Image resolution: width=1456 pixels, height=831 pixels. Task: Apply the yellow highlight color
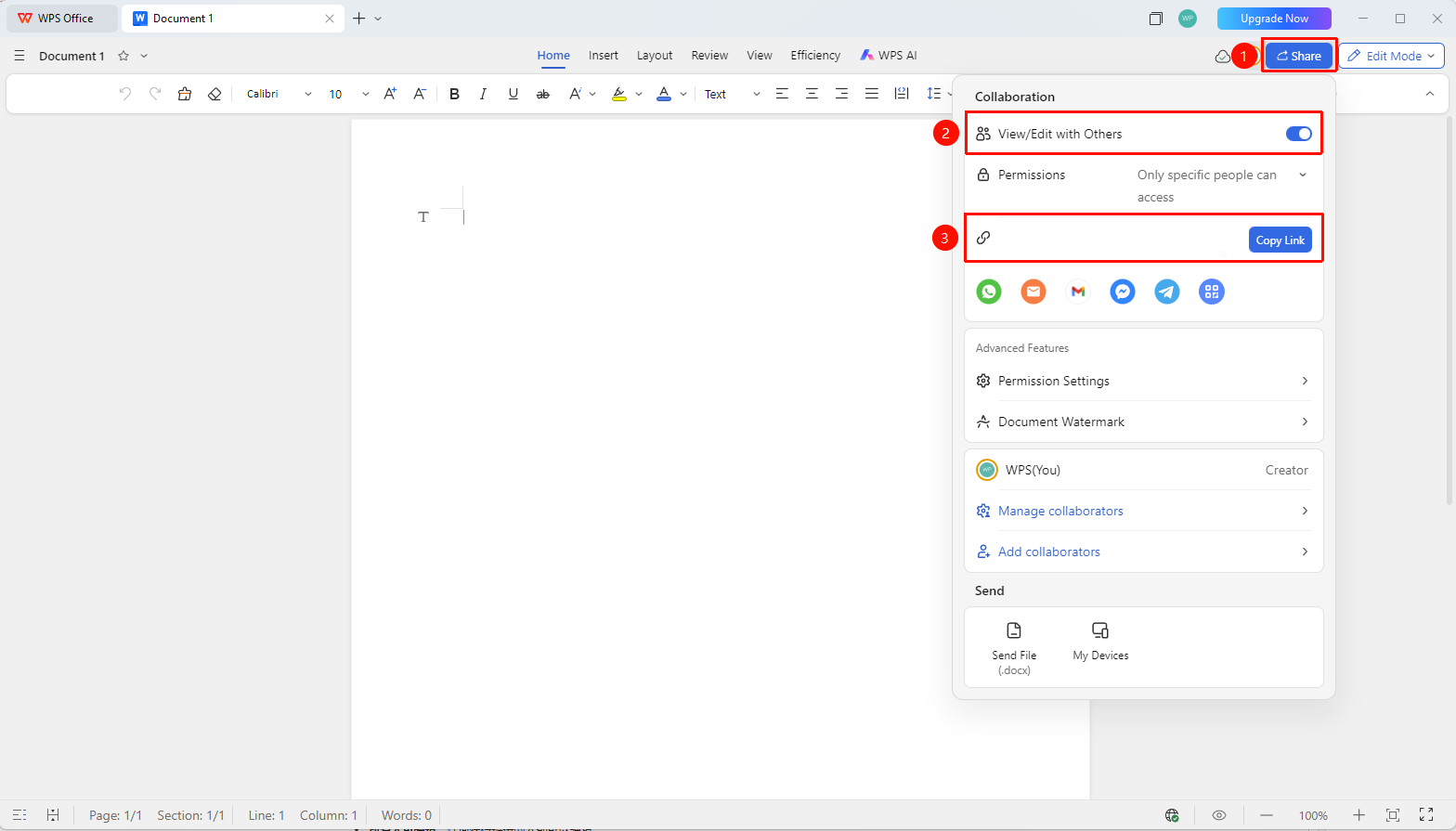click(619, 94)
